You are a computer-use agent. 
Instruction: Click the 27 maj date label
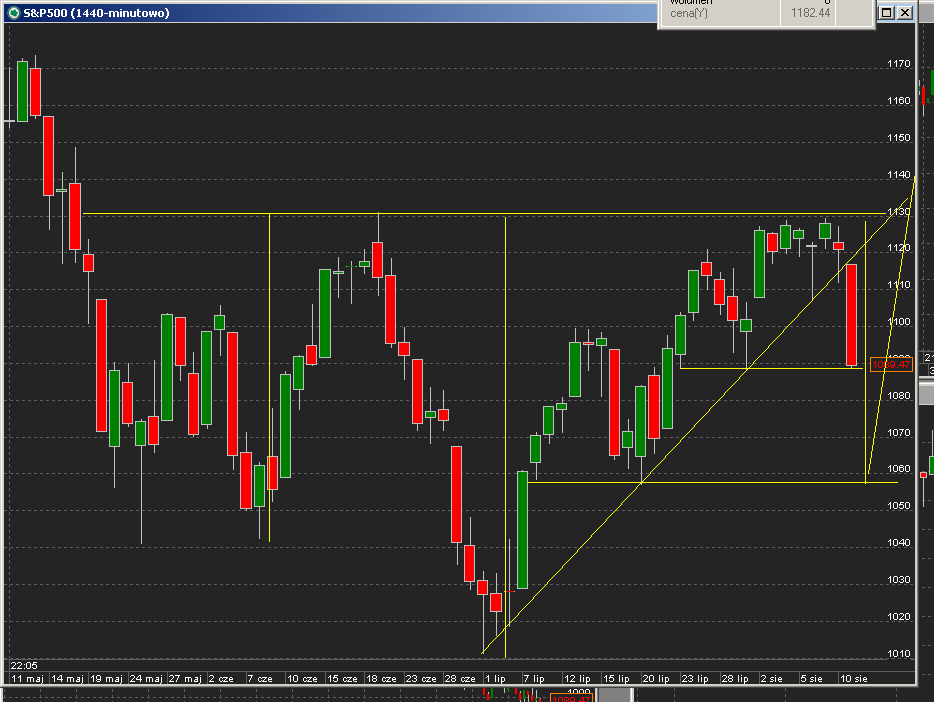click(185, 678)
